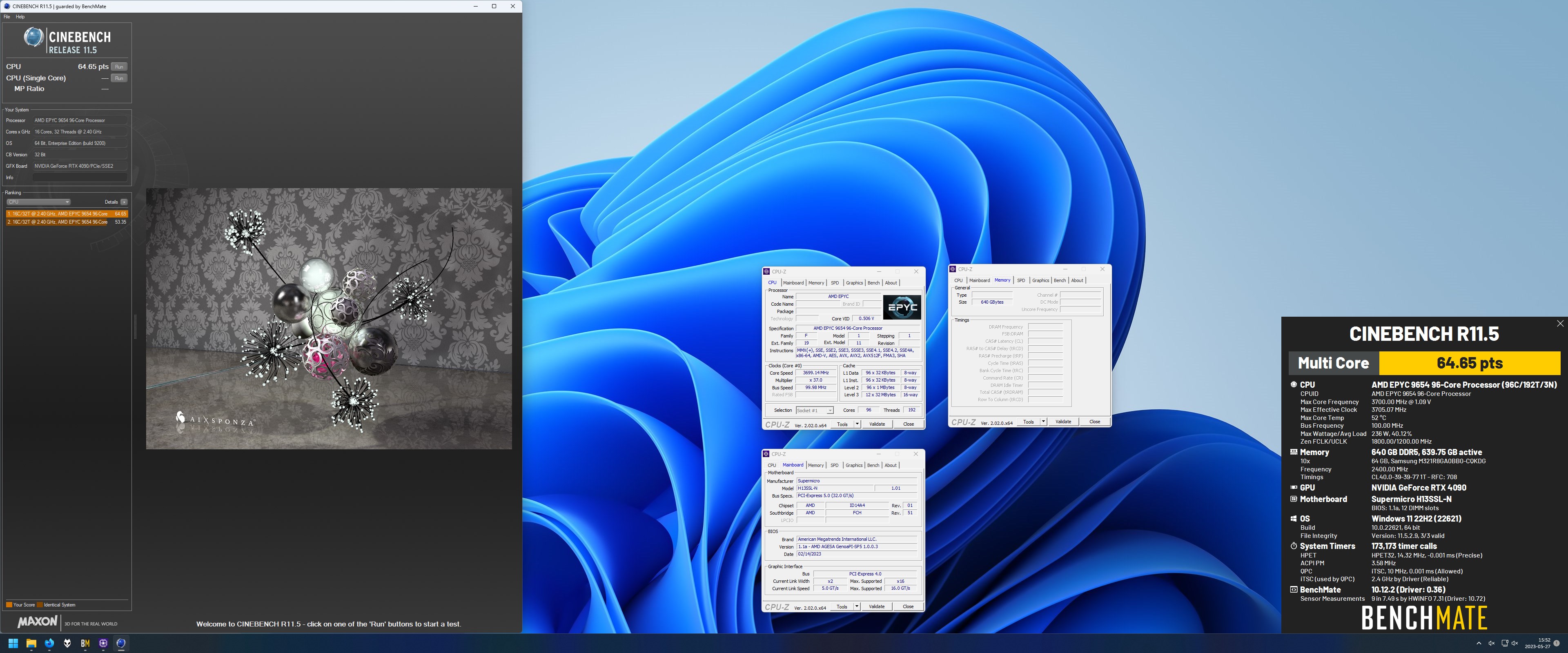Open the CPU tab in the Memory-tab CPU-Z window
This screenshot has width=1568, height=653.
pyautogui.click(x=958, y=280)
